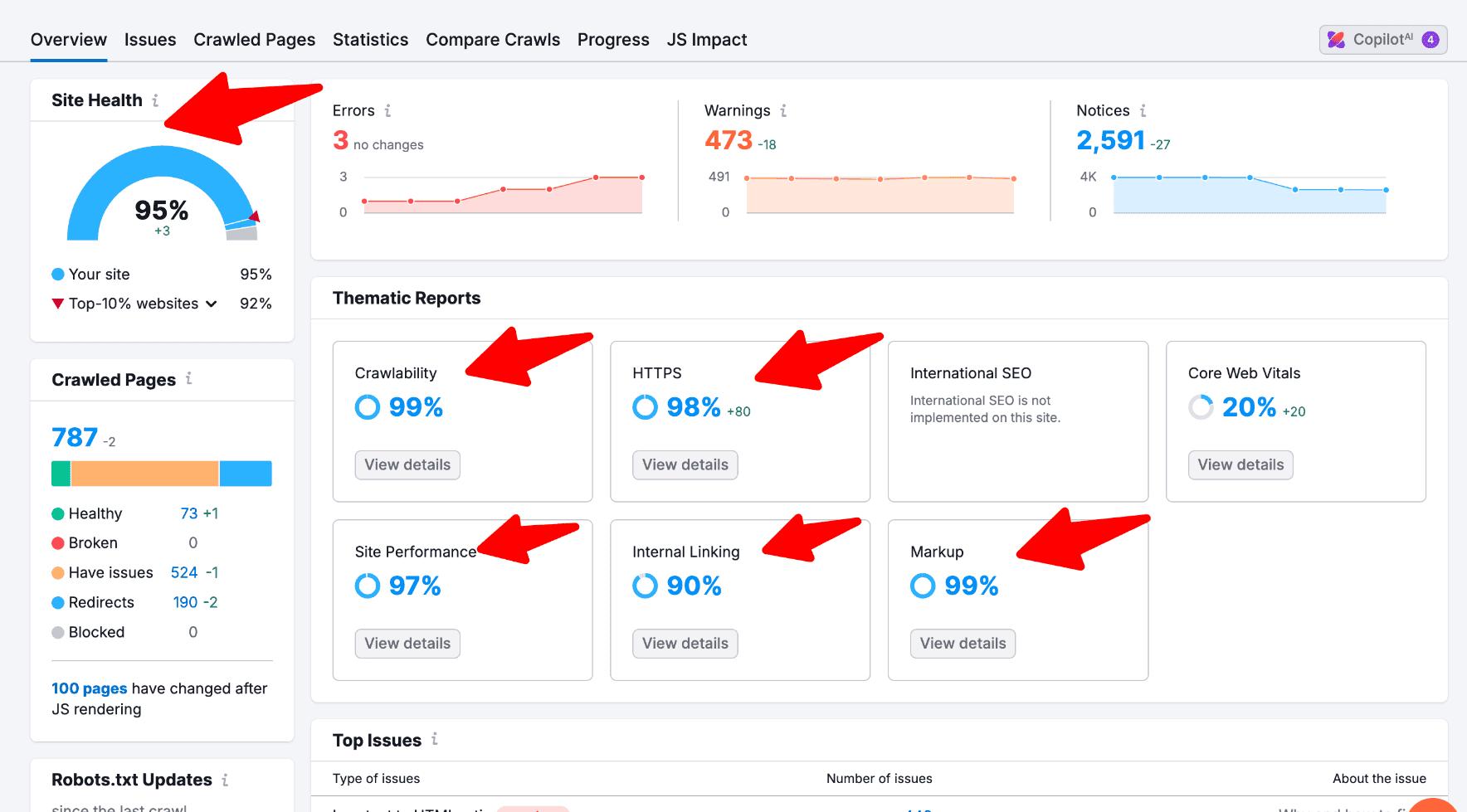Click the Top Issues info icon

pyautogui.click(x=435, y=739)
